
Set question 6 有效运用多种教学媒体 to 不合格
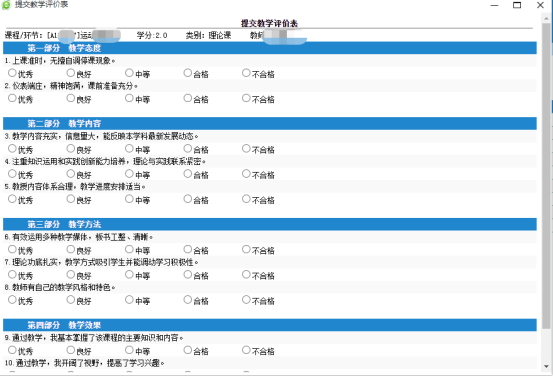[x=246, y=249]
